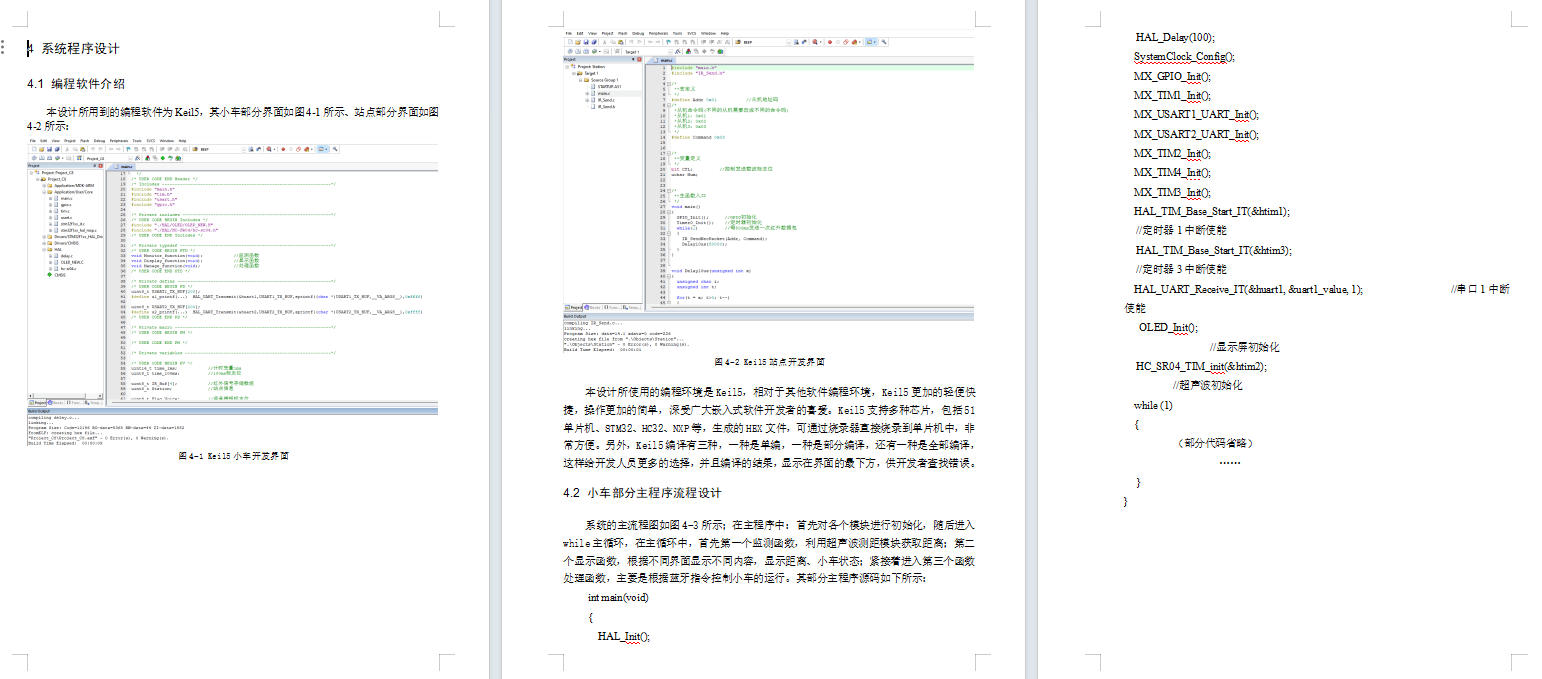Switch to the main.c editor tab
The height and width of the screenshot is (679, 1542).
[663, 60]
